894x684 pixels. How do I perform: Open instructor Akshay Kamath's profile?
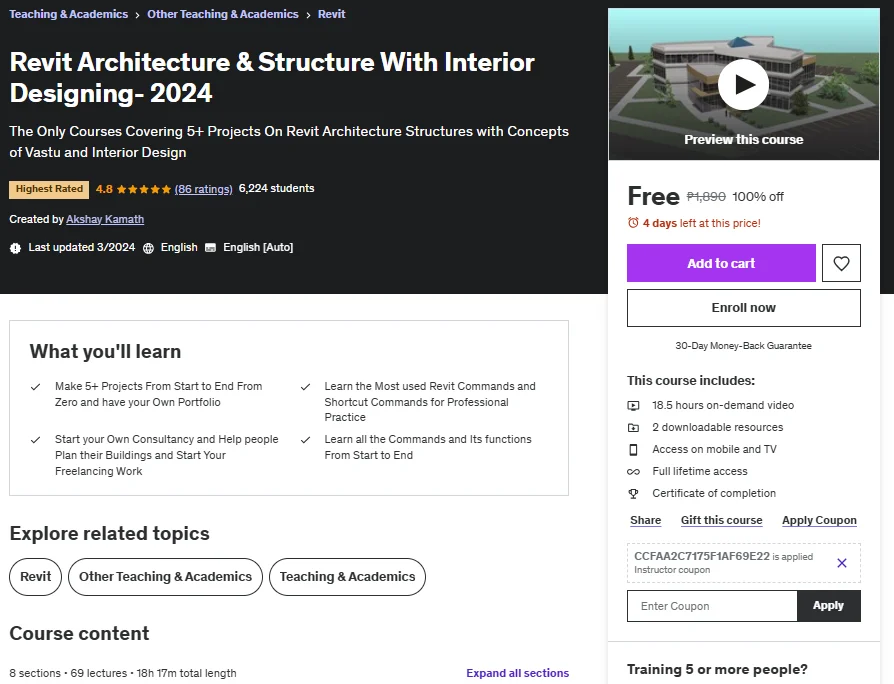coord(105,219)
